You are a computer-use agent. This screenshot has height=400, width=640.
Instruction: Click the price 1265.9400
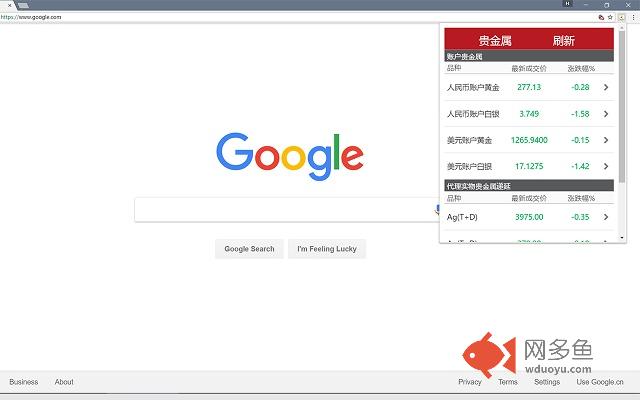coord(529,140)
